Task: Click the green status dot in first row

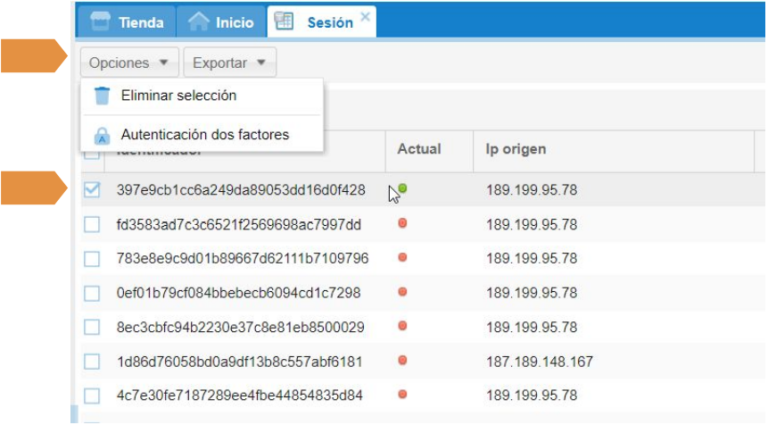Action: (402, 188)
